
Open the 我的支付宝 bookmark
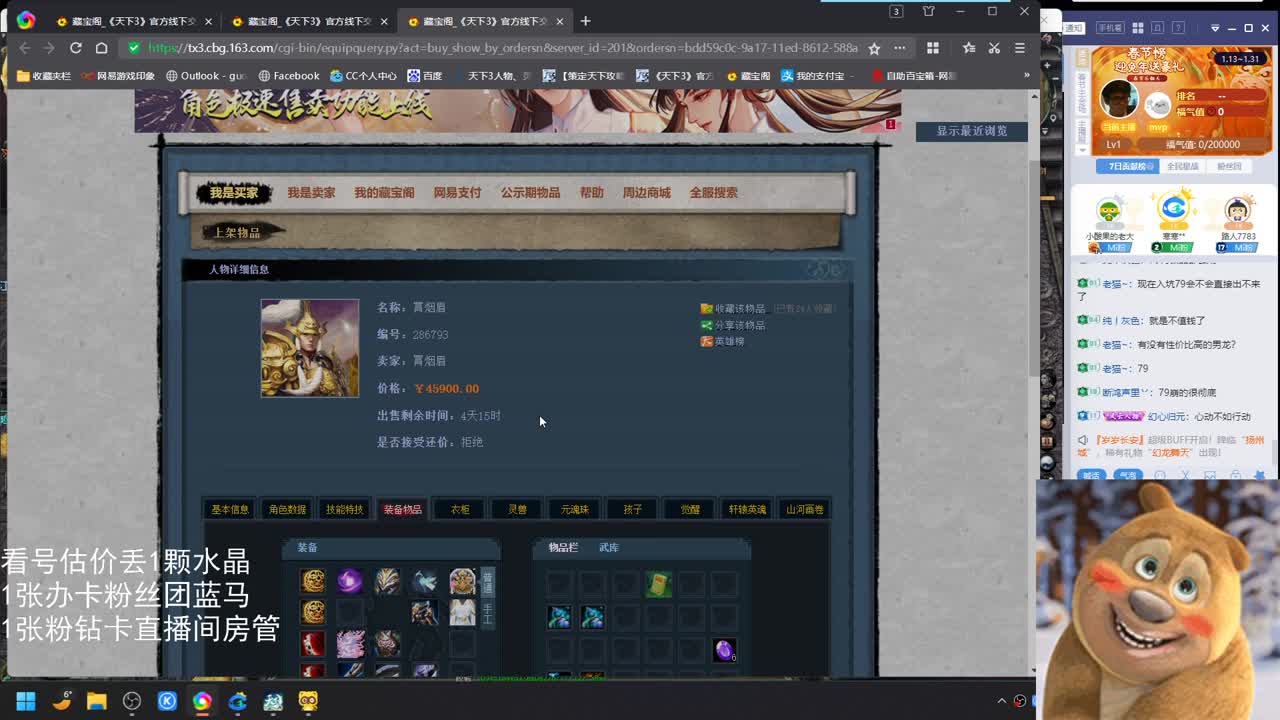tap(812, 76)
